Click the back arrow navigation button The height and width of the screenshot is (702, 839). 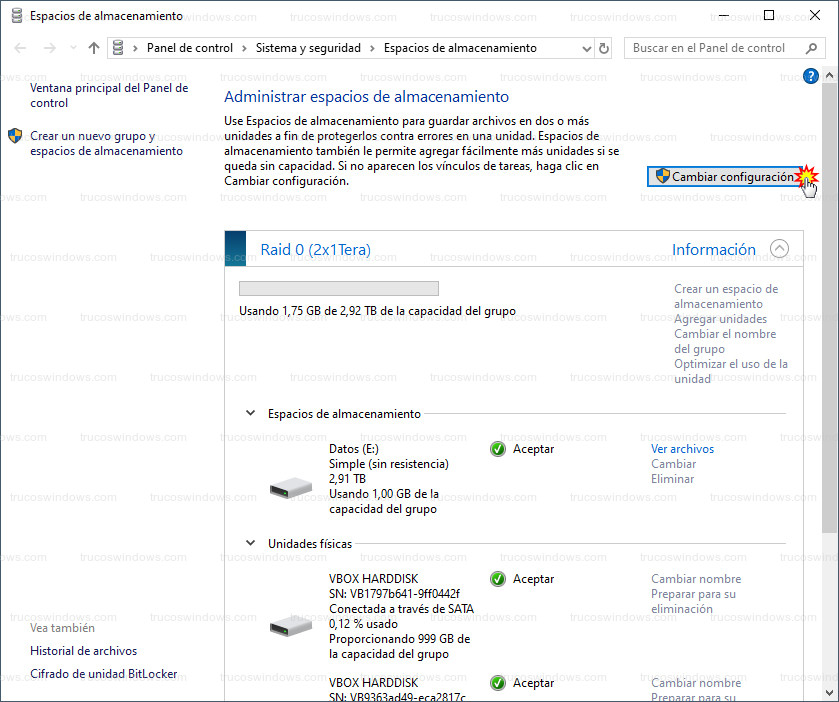[x=21, y=48]
